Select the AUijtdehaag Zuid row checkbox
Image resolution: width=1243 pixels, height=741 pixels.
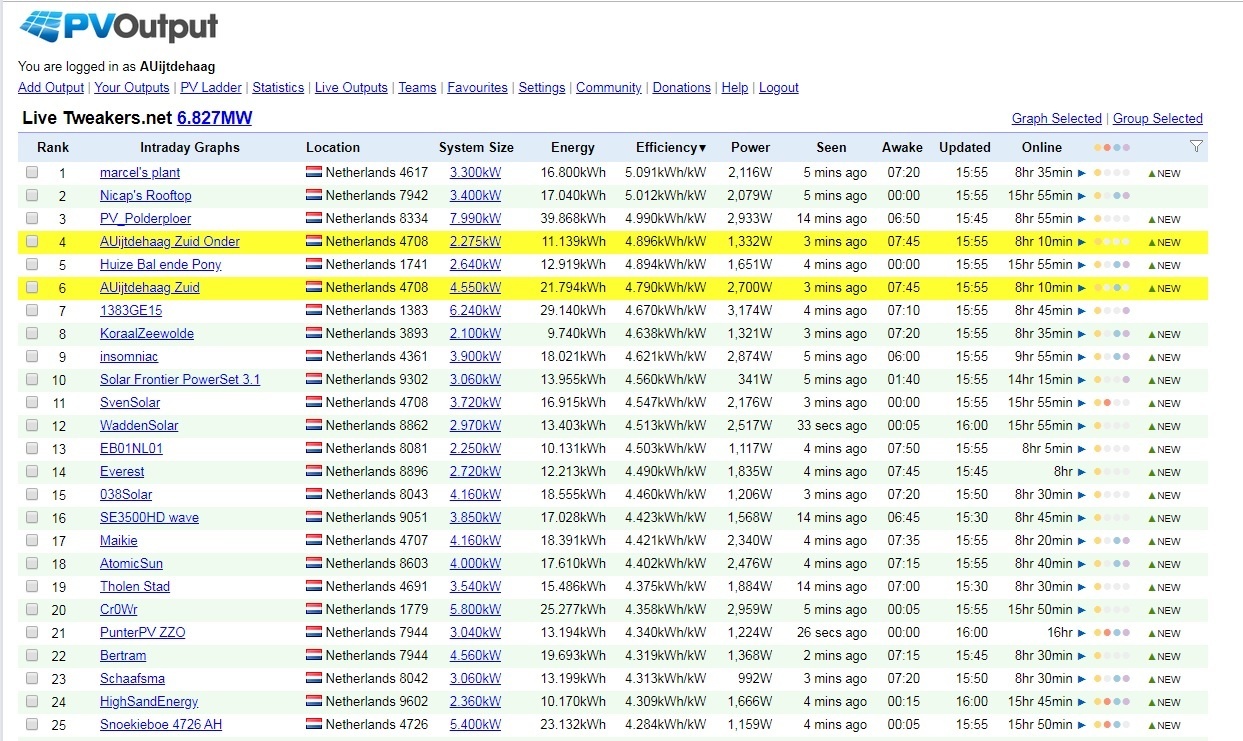pyautogui.click(x=32, y=287)
